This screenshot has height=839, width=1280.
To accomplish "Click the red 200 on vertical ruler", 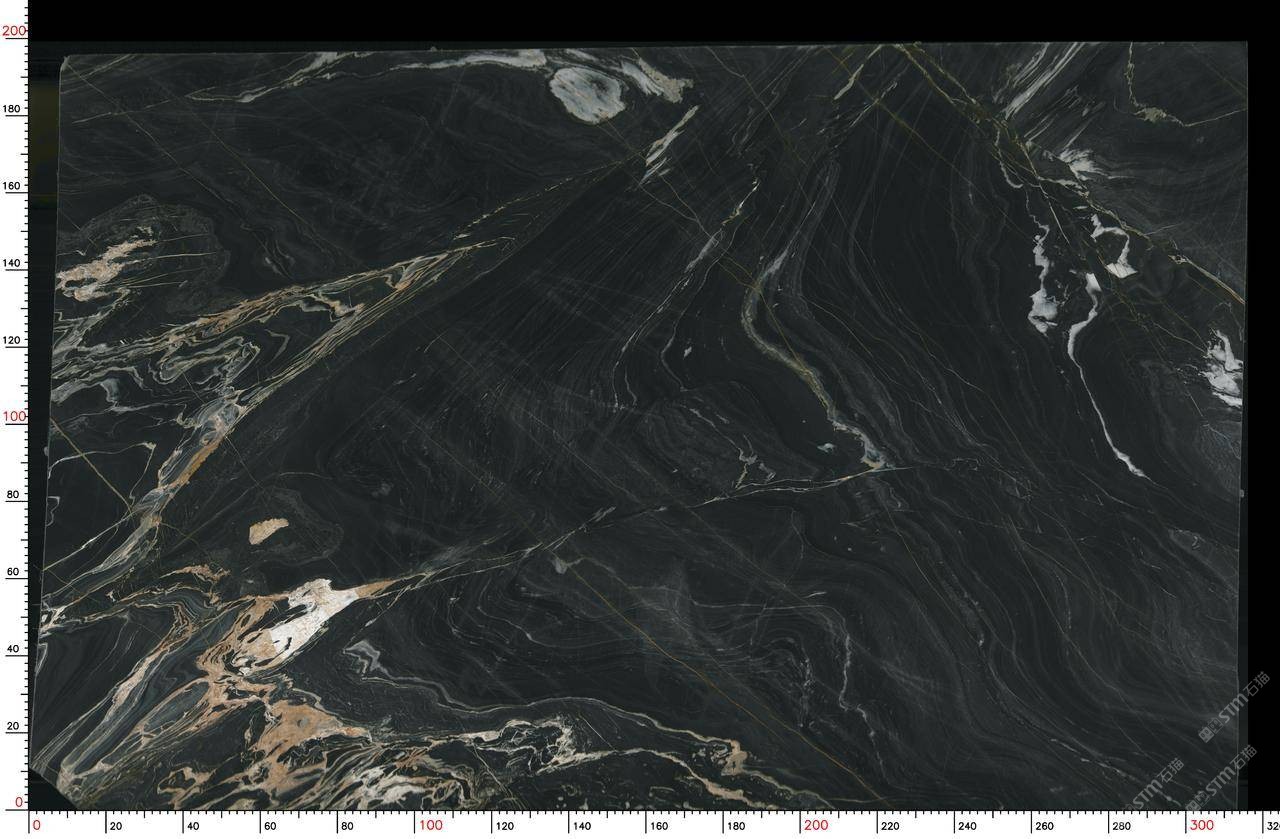I will 13,31.
